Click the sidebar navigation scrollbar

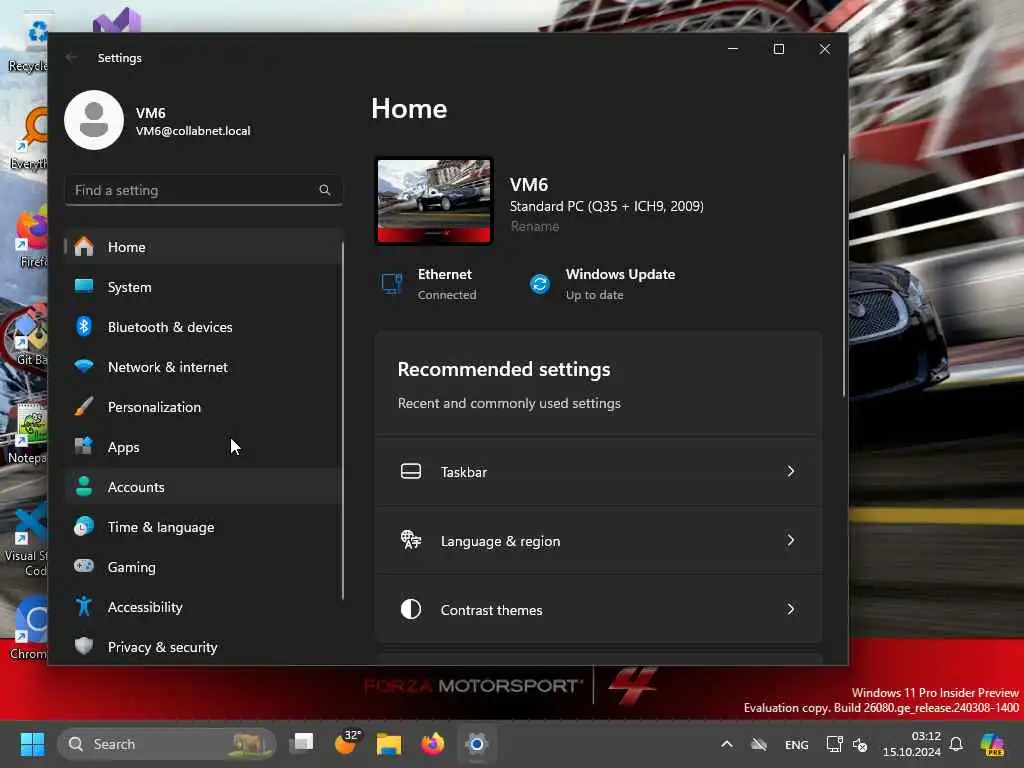342,421
